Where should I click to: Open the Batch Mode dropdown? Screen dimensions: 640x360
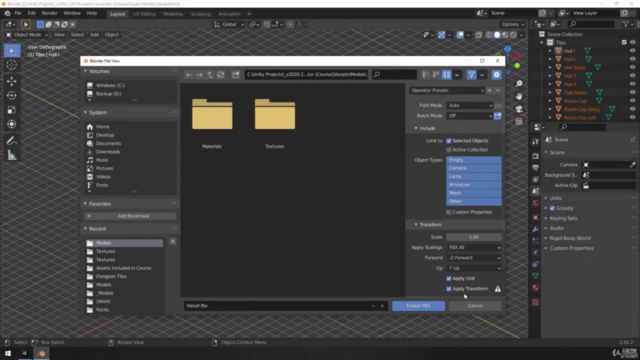coord(470,116)
